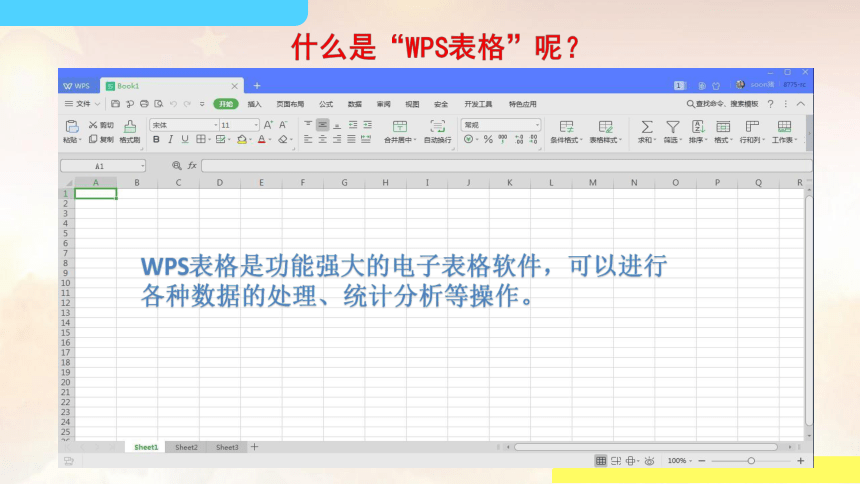Screen dimensions: 860x484
Task: Switch to the Page Layout (页面布局) tab
Action: (x=290, y=104)
